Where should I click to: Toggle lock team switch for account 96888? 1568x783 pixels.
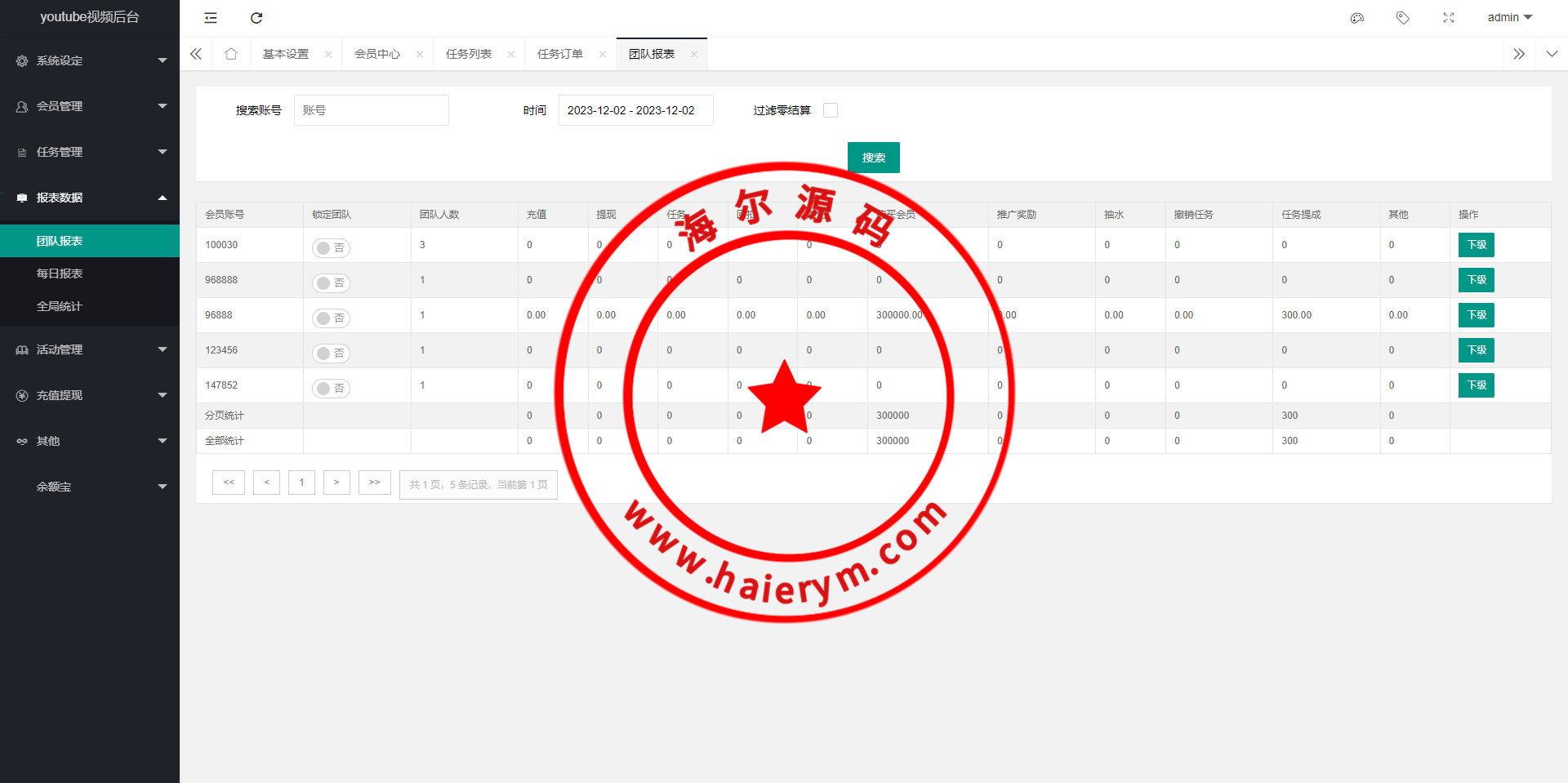(331, 318)
